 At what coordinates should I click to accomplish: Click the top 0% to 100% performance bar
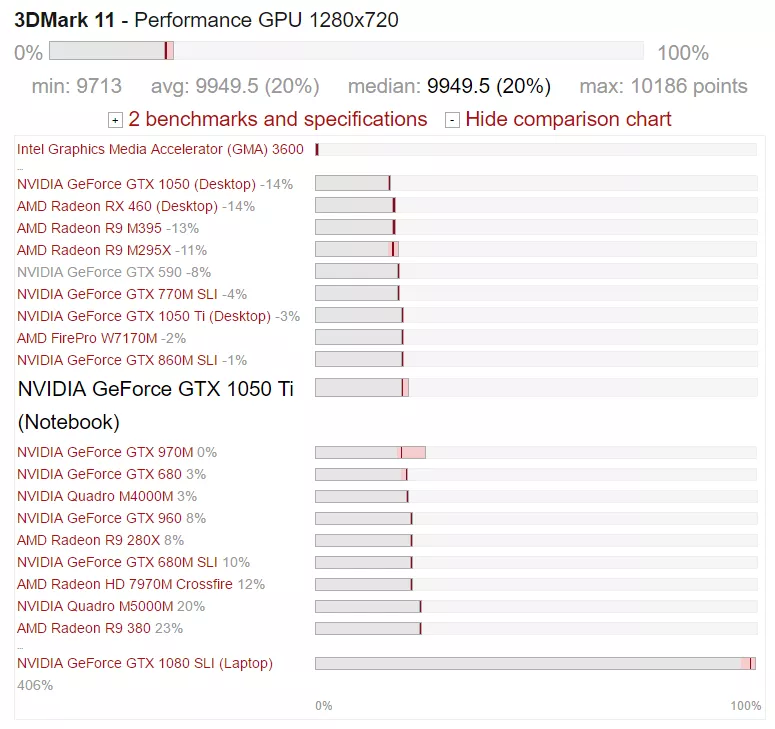(345, 51)
